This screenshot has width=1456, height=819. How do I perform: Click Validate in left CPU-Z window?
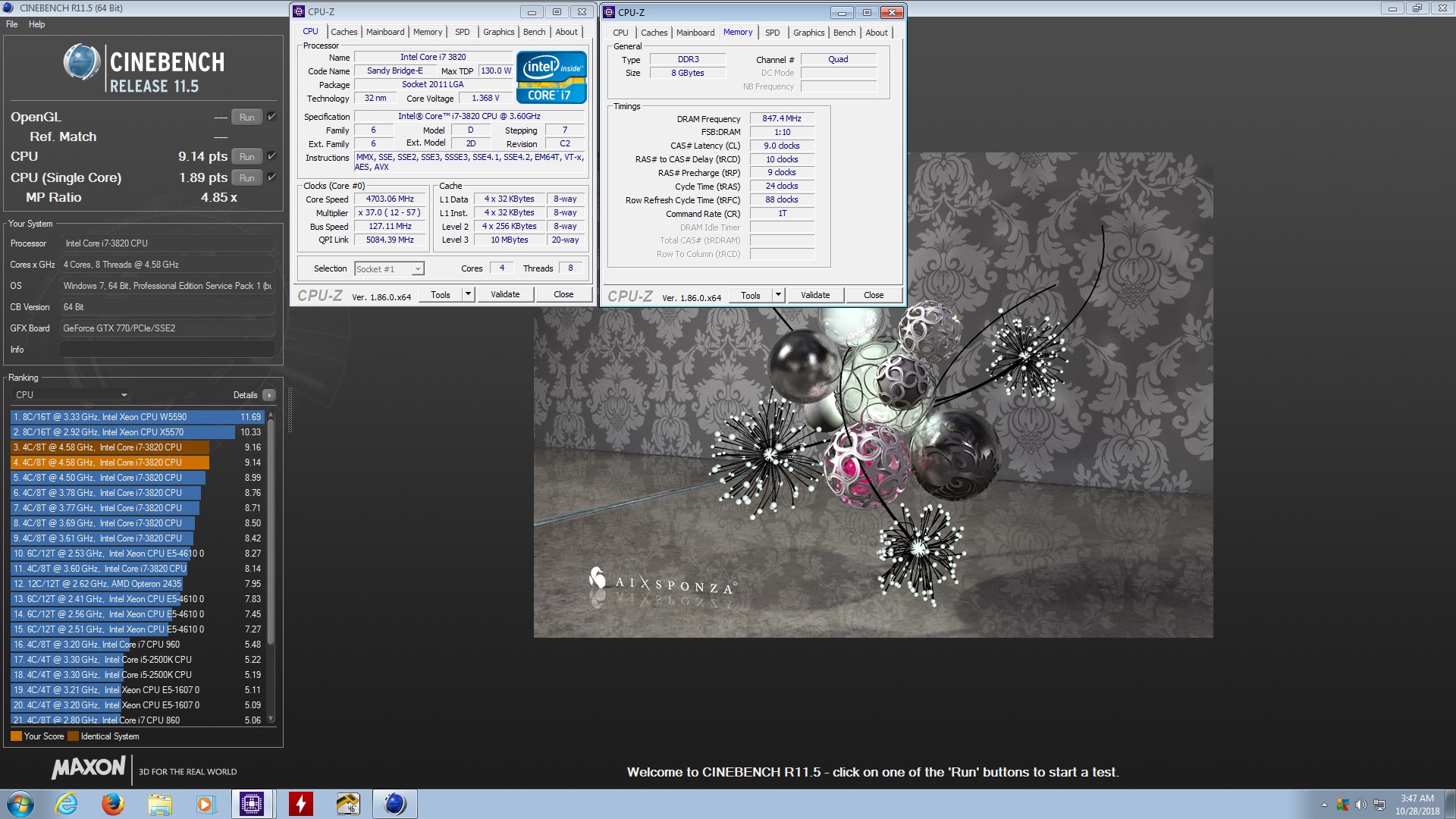(x=505, y=295)
